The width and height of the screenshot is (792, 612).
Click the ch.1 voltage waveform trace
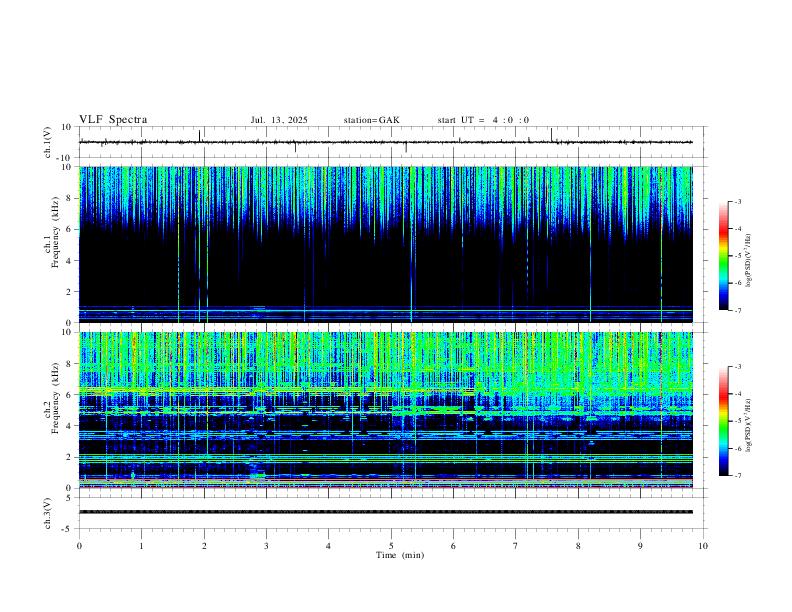[385, 142]
